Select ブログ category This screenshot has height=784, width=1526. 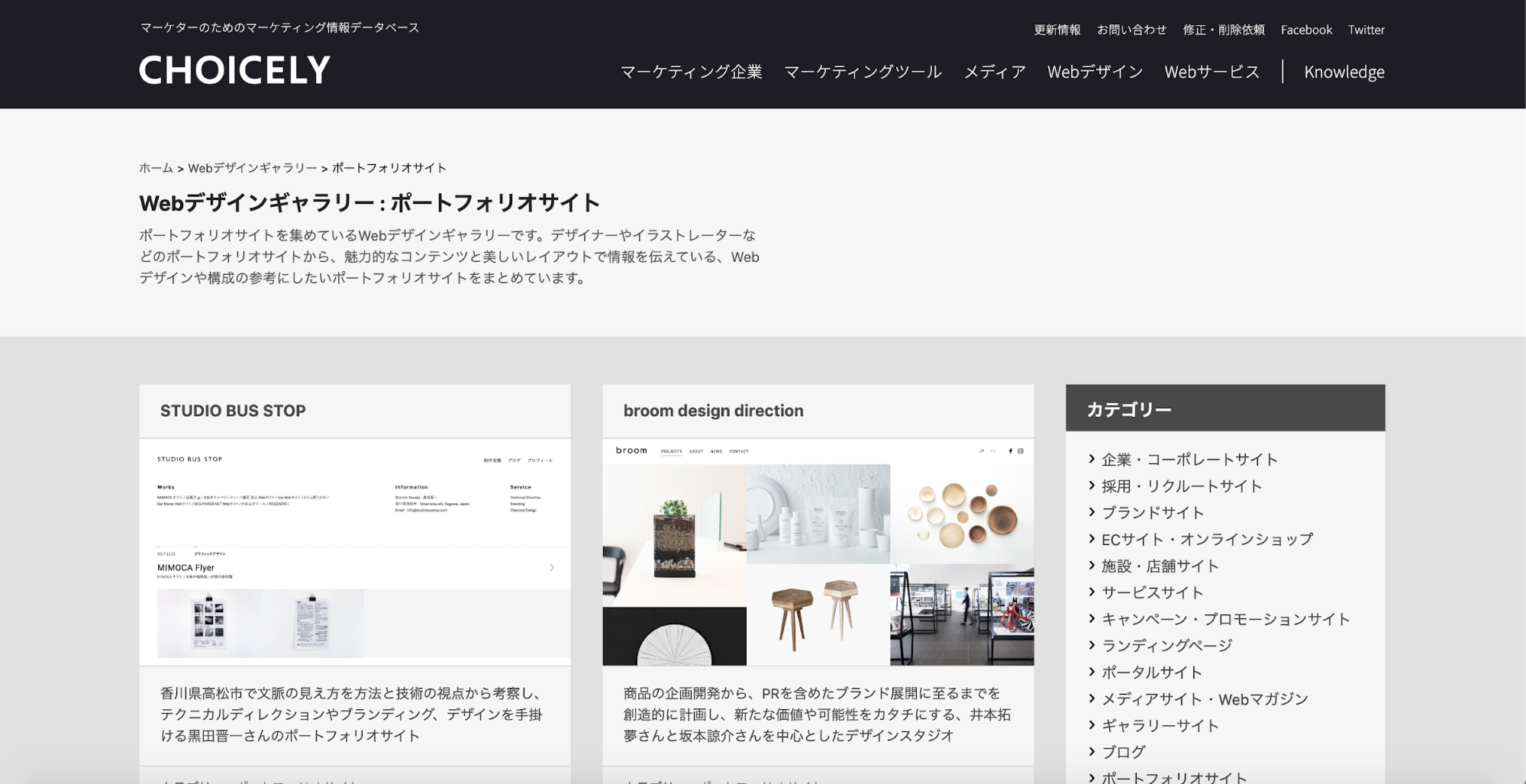[x=1124, y=752]
